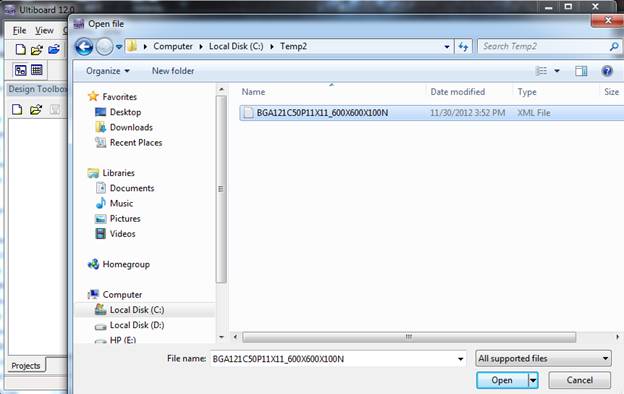The width and height of the screenshot is (624, 394).
Task: Select Favorites in the navigation pane
Action: point(119,97)
